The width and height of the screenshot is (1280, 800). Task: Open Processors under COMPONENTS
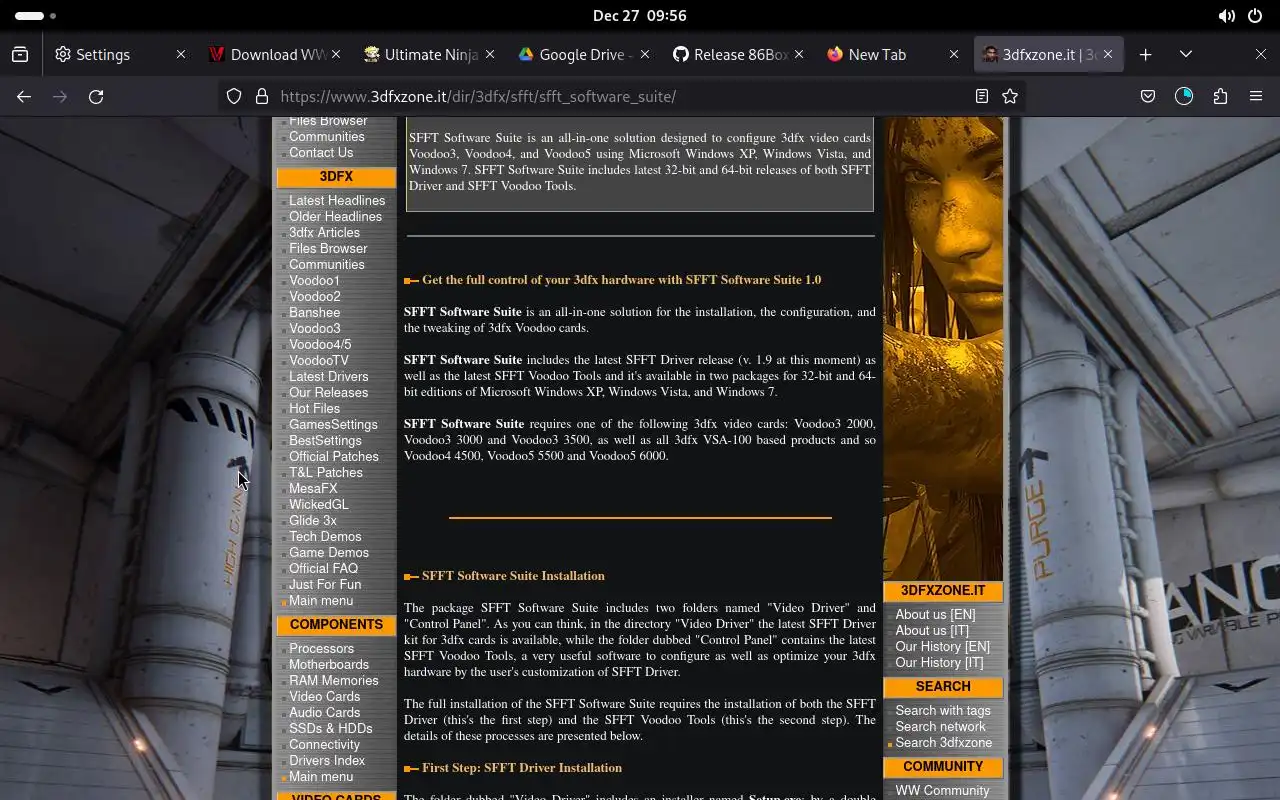(x=321, y=649)
